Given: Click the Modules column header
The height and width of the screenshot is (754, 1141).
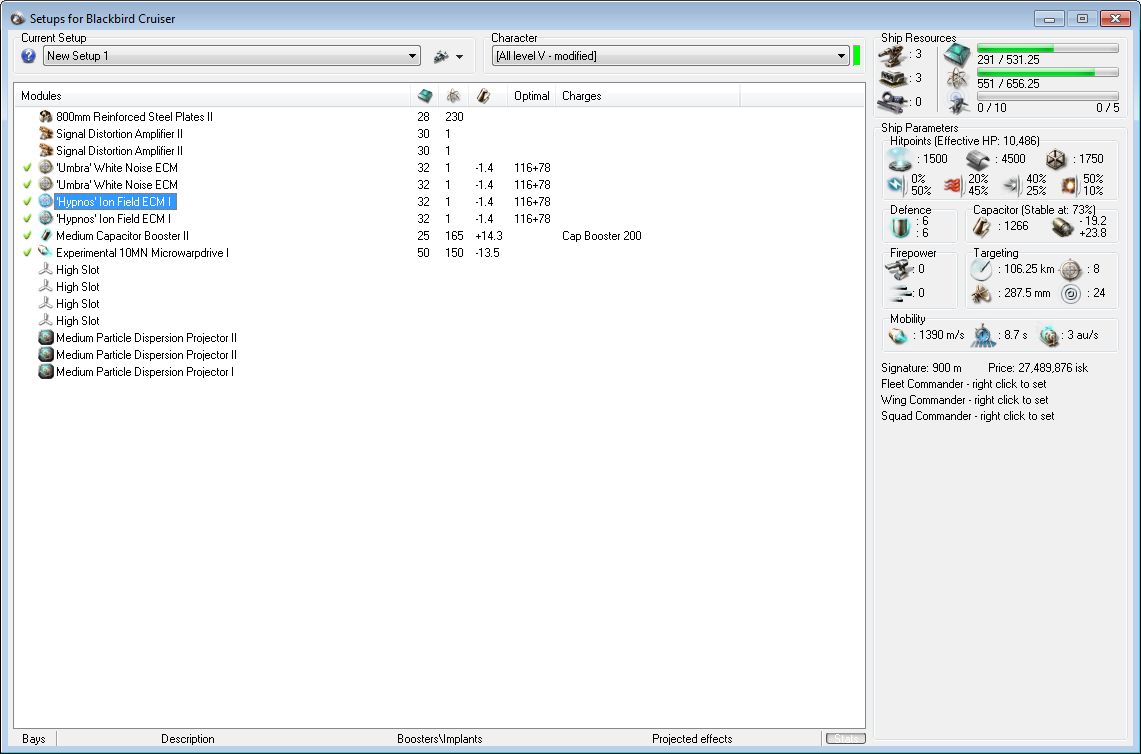Looking at the screenshot, I should click(41, 96).
